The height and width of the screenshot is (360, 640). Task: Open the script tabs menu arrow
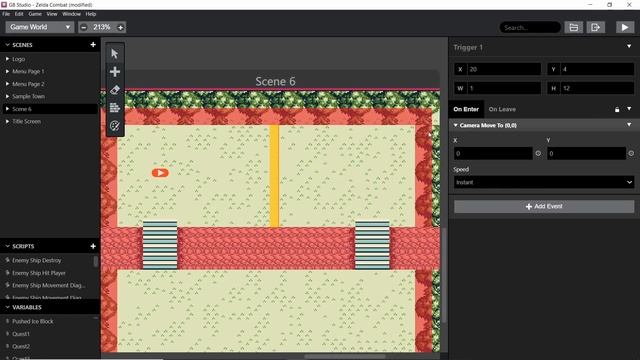coord(629,109)
